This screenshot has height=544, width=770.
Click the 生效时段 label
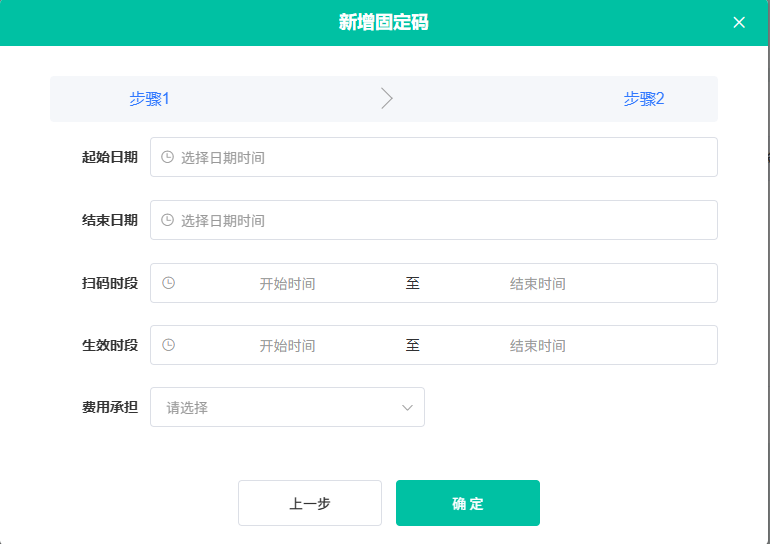click(110, 346)
